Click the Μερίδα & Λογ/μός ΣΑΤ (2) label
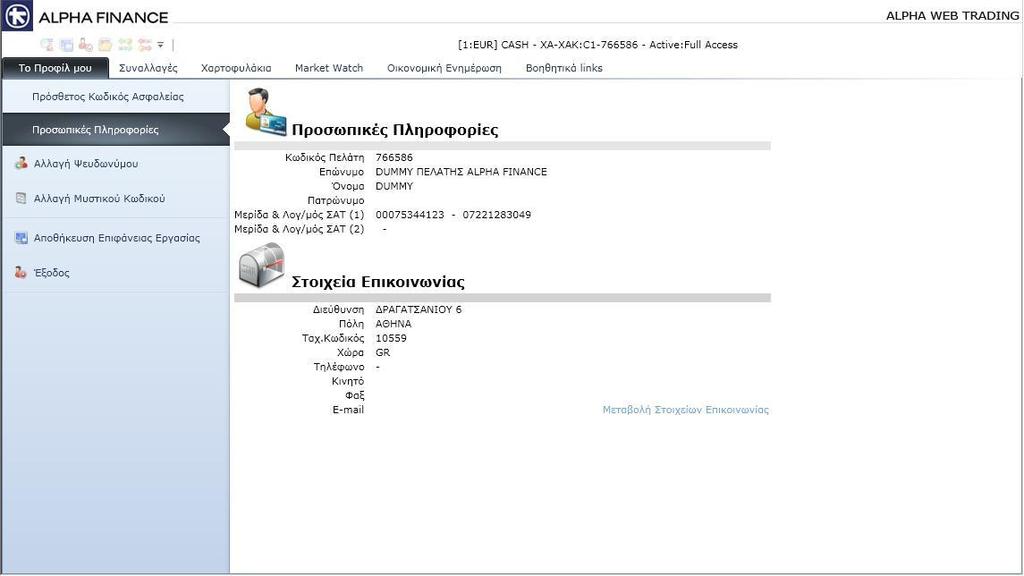This screenshot has width=1024, height=576. click(299, 229)
